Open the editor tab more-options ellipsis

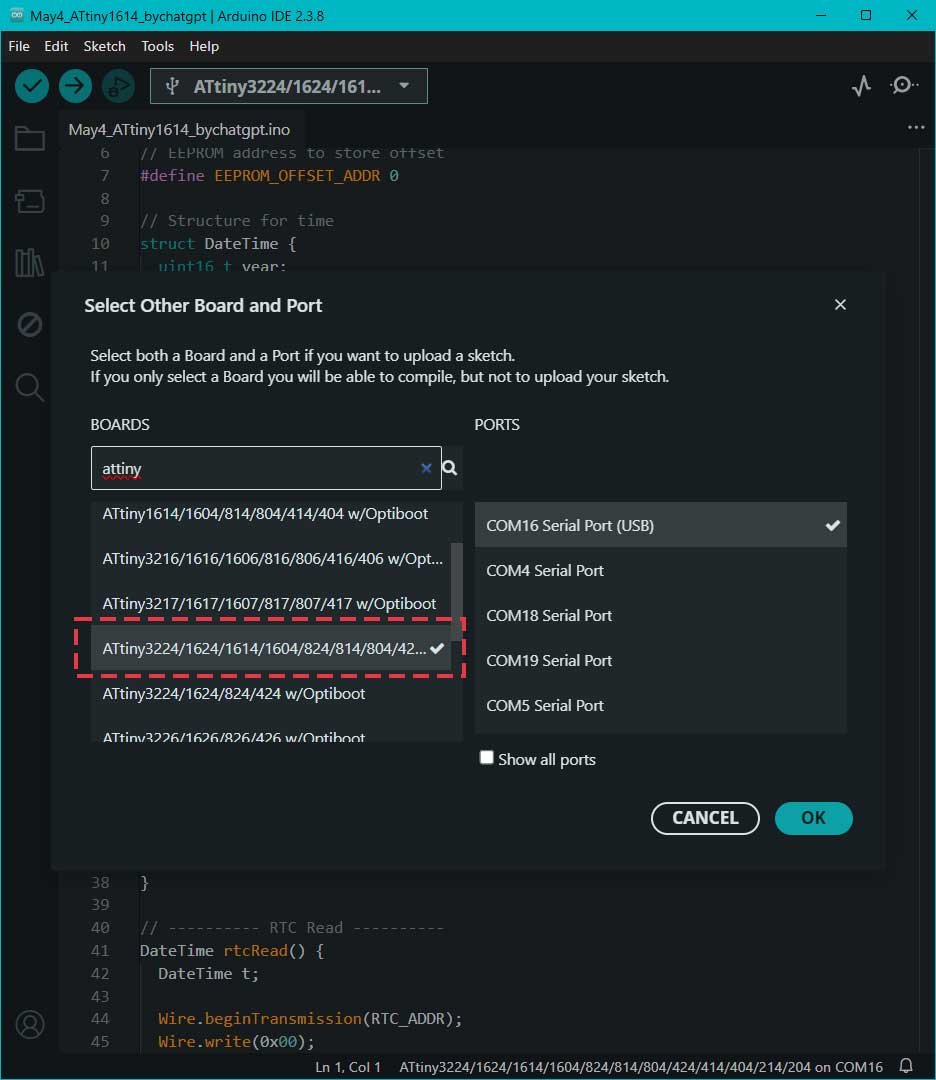916,127
